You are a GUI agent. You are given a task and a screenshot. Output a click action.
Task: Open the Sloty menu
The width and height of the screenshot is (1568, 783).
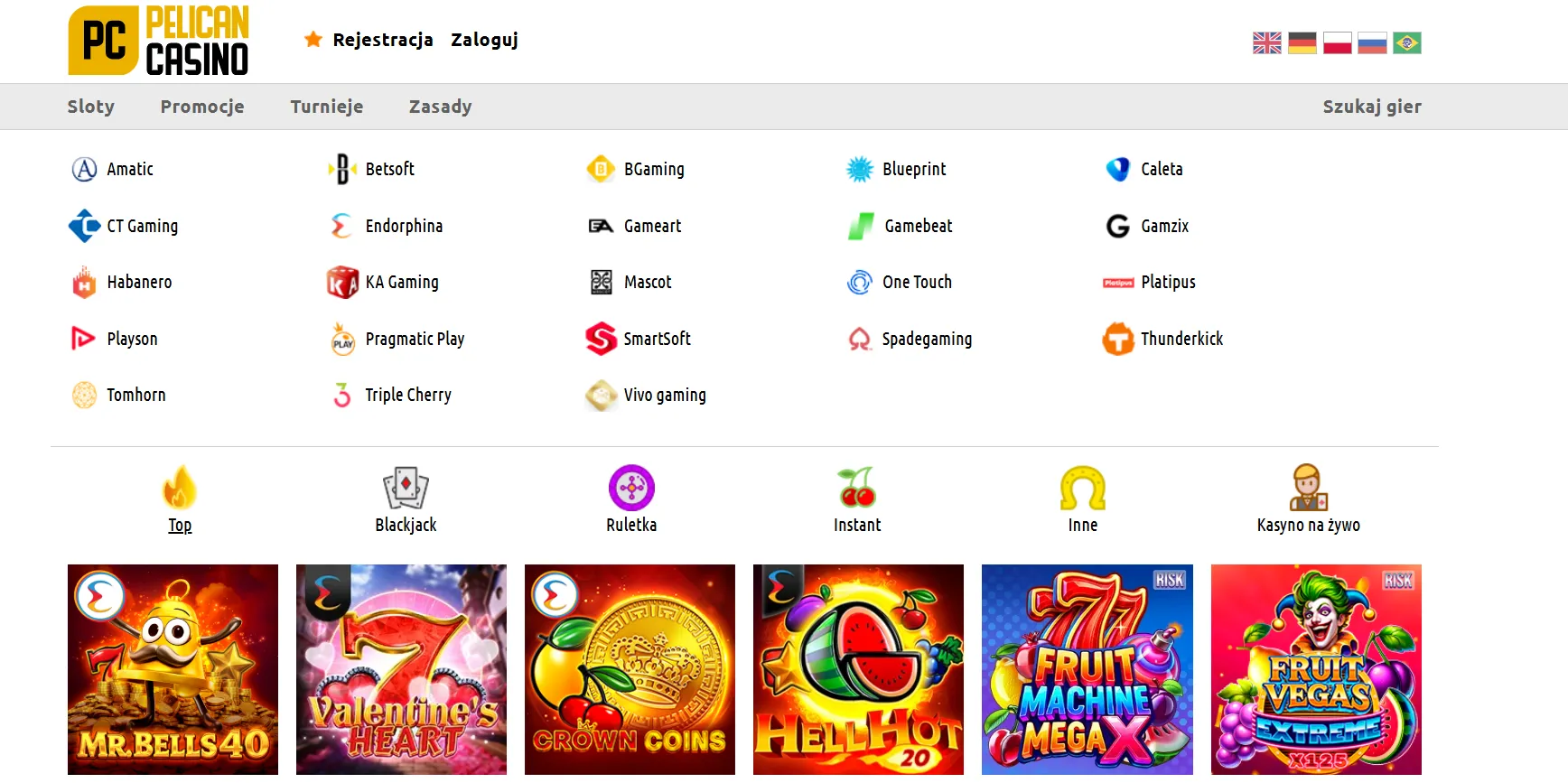point(91,107)
